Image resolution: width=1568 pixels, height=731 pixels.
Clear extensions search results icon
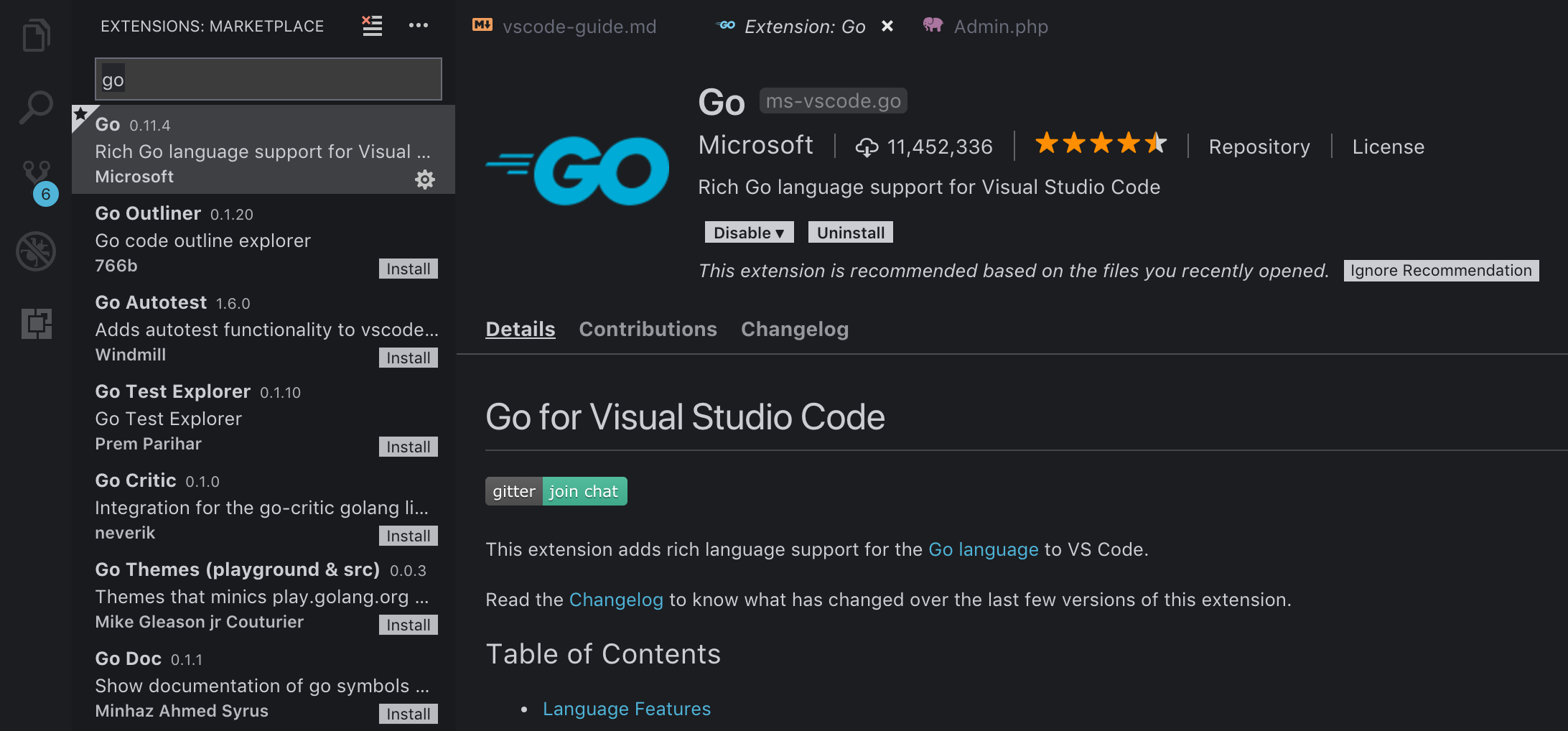372,26
